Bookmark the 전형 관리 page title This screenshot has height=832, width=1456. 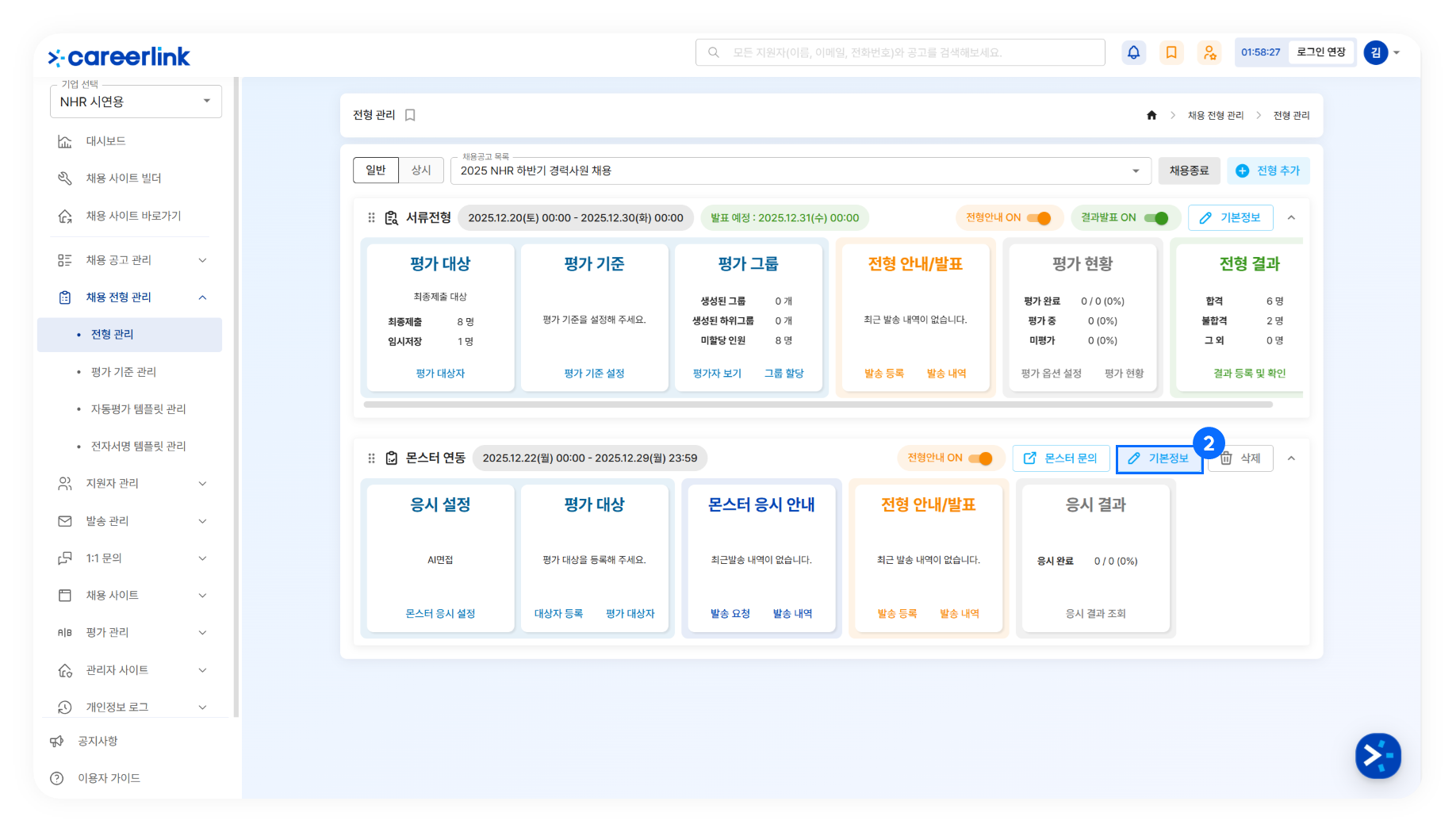[x=410, y=115]
